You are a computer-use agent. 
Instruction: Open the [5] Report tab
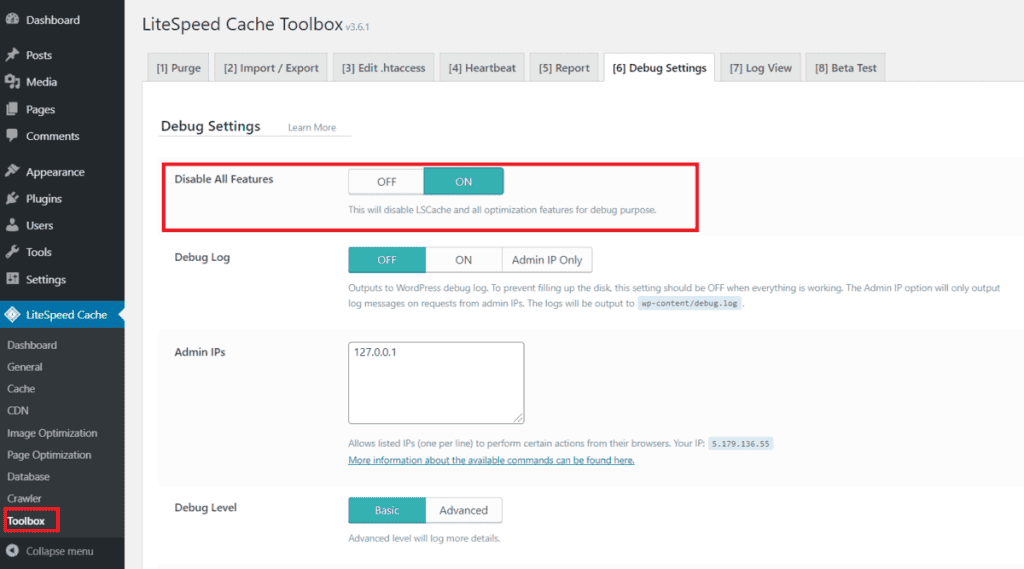pos(564,67)
